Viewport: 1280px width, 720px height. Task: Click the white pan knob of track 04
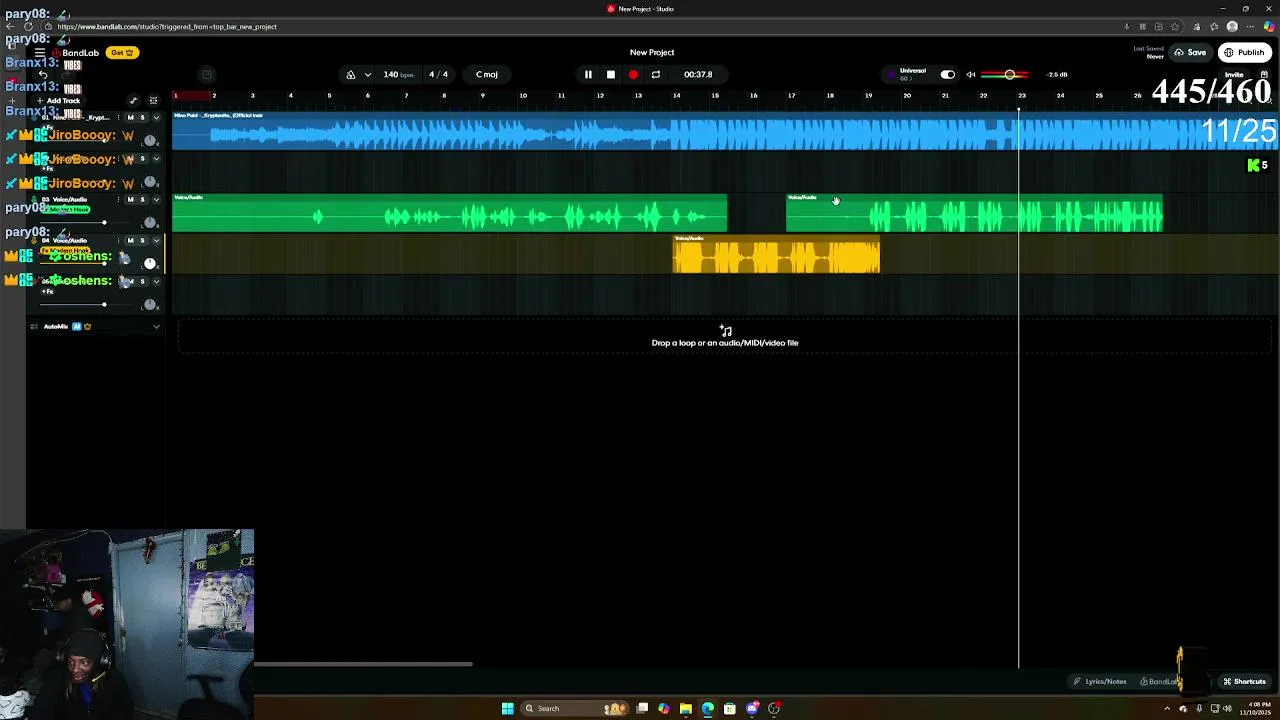tap(150, 263)
